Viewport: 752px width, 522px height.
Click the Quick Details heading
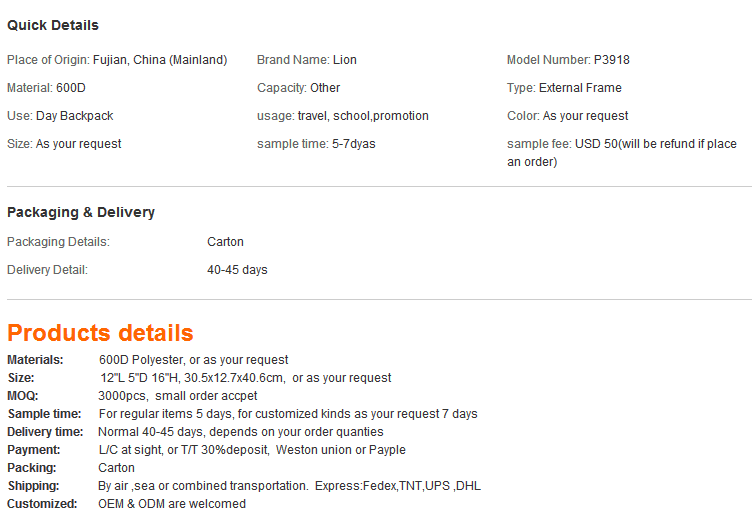(53, 25)
